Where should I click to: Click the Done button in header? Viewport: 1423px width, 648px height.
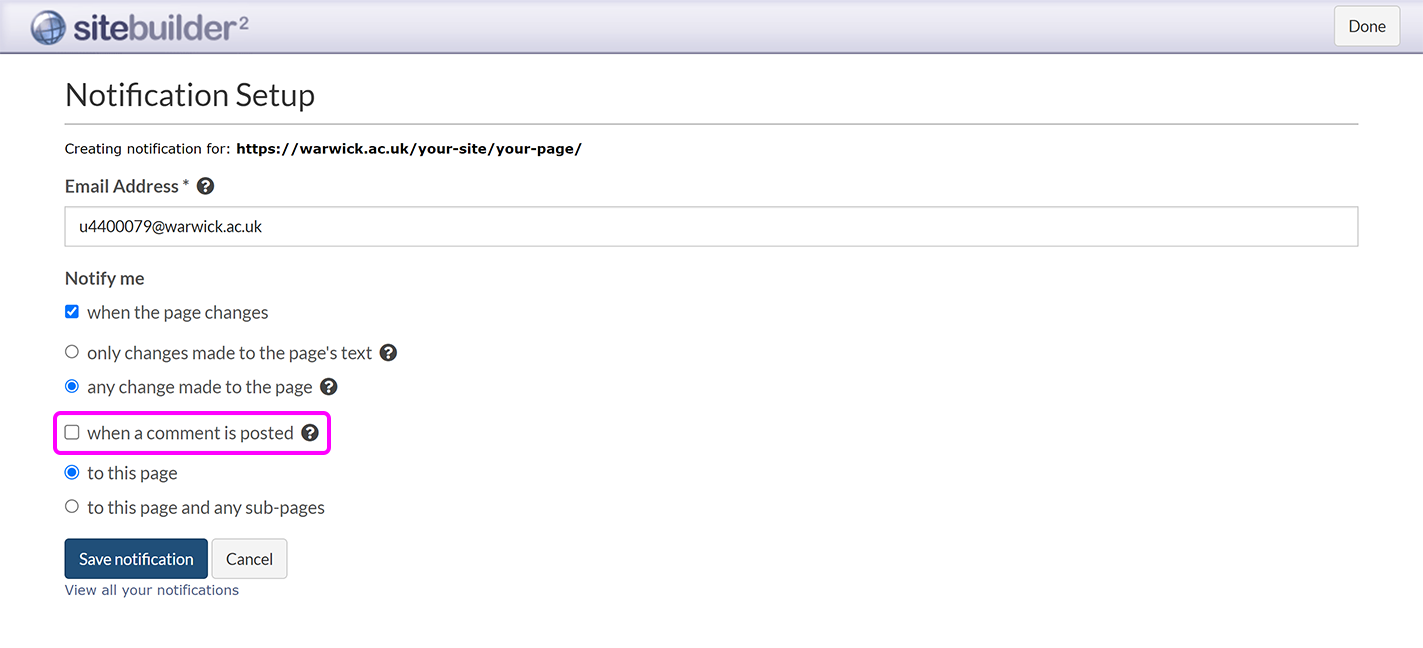pyautogui.click(x=1367, y=27)
